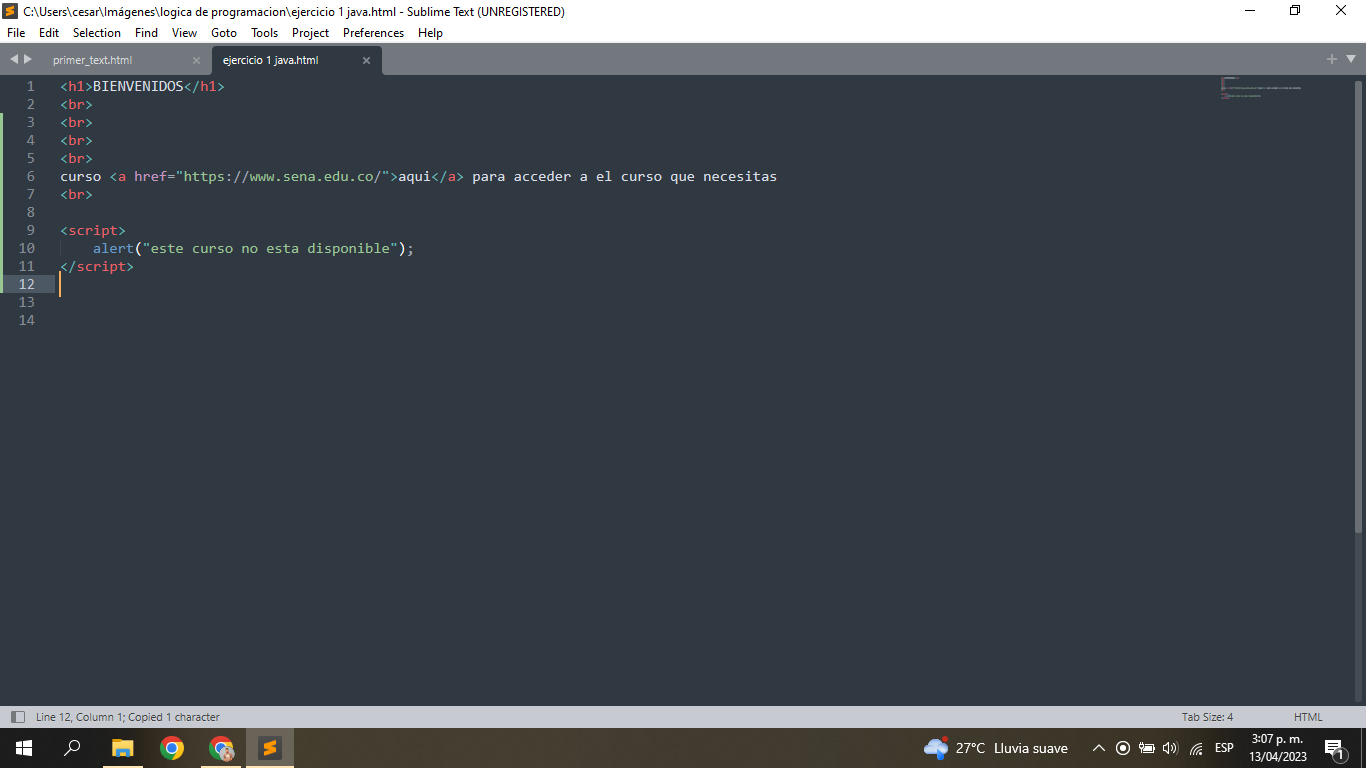Go to previous tab with left arrow
The width and height of the screenshot is (1366, 768).
[14, 59]
